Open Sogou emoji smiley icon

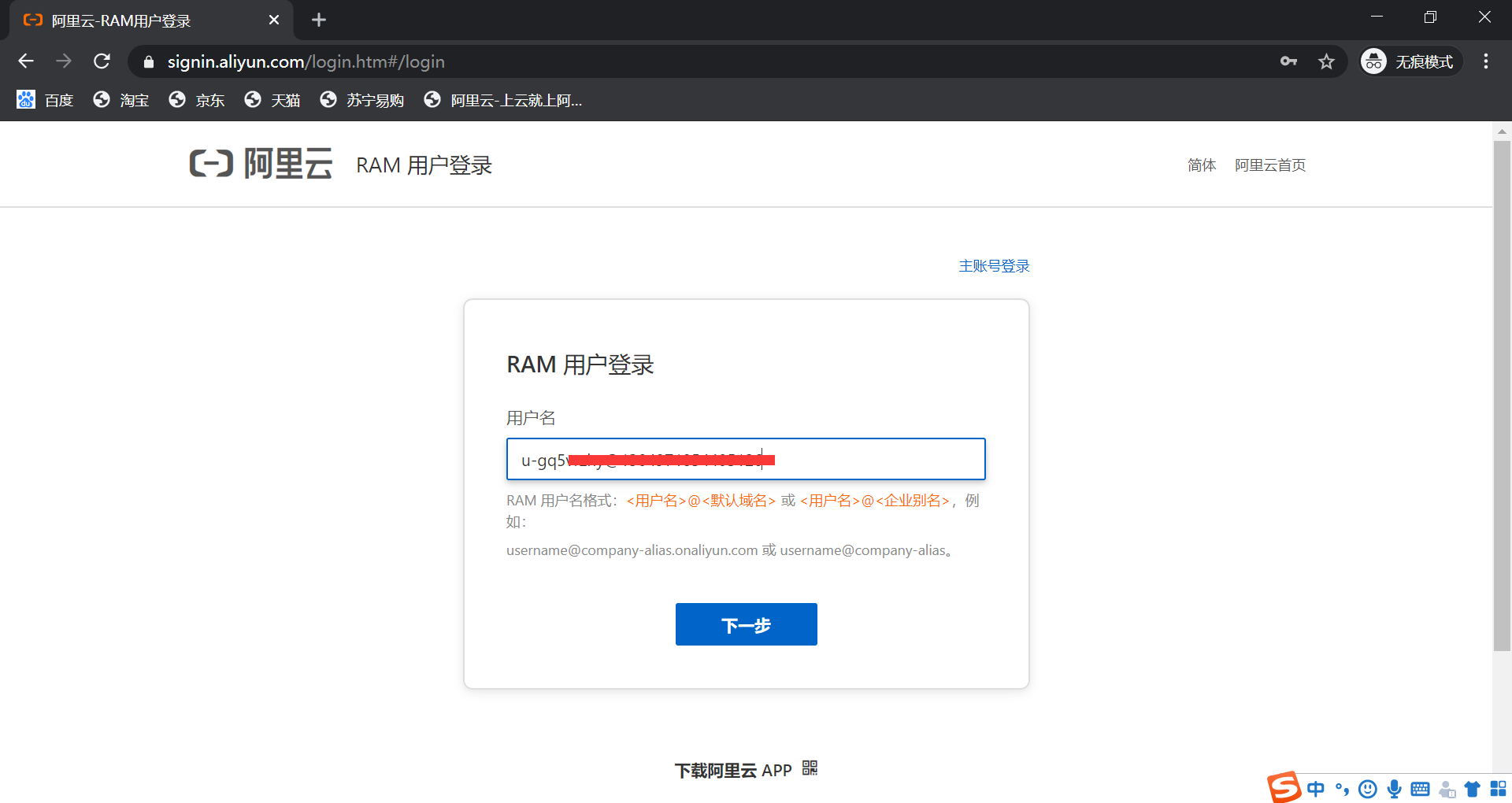pyautogui.click(x=1368, y=789)
